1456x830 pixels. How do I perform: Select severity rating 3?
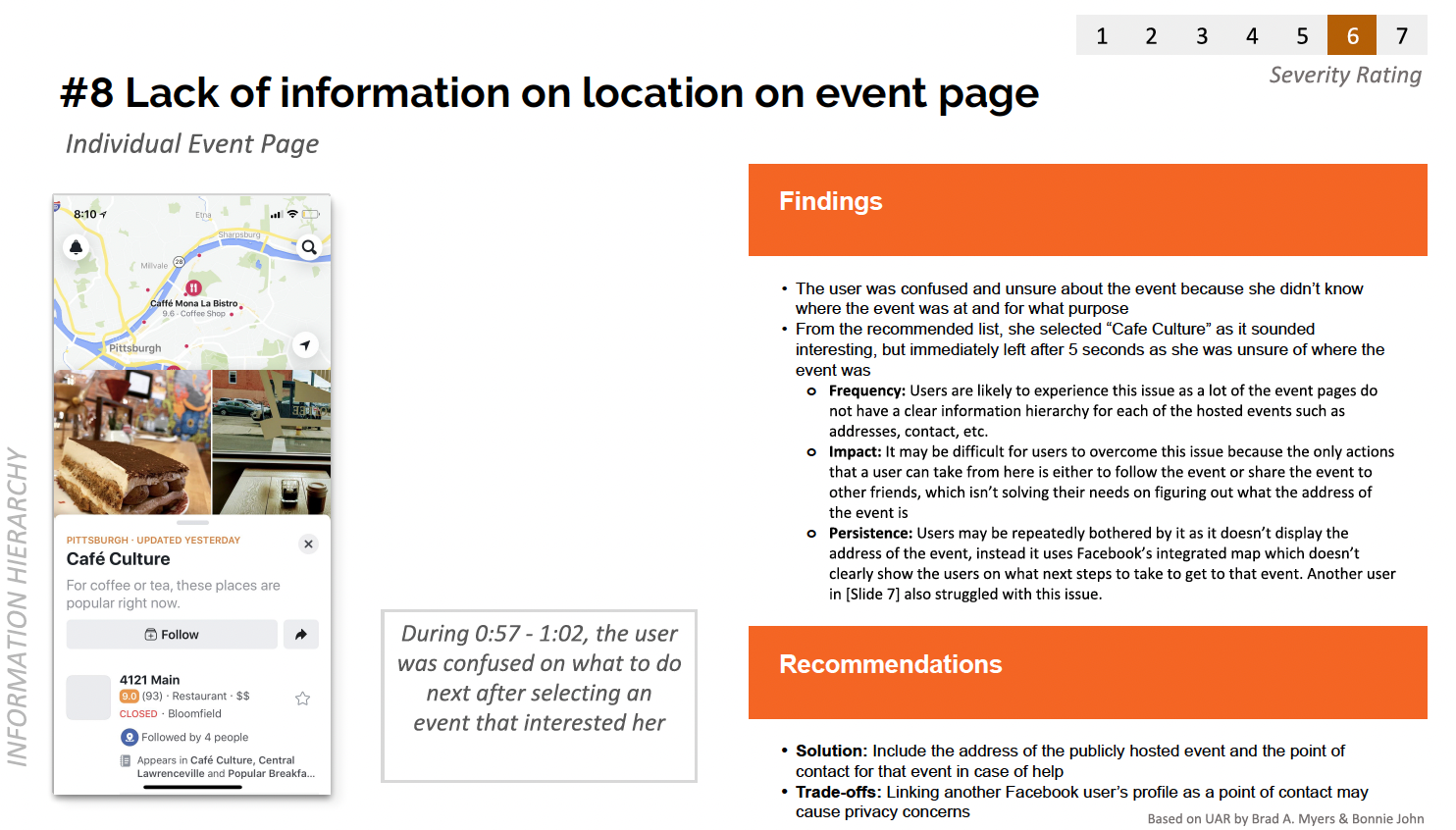point(1201,36)
